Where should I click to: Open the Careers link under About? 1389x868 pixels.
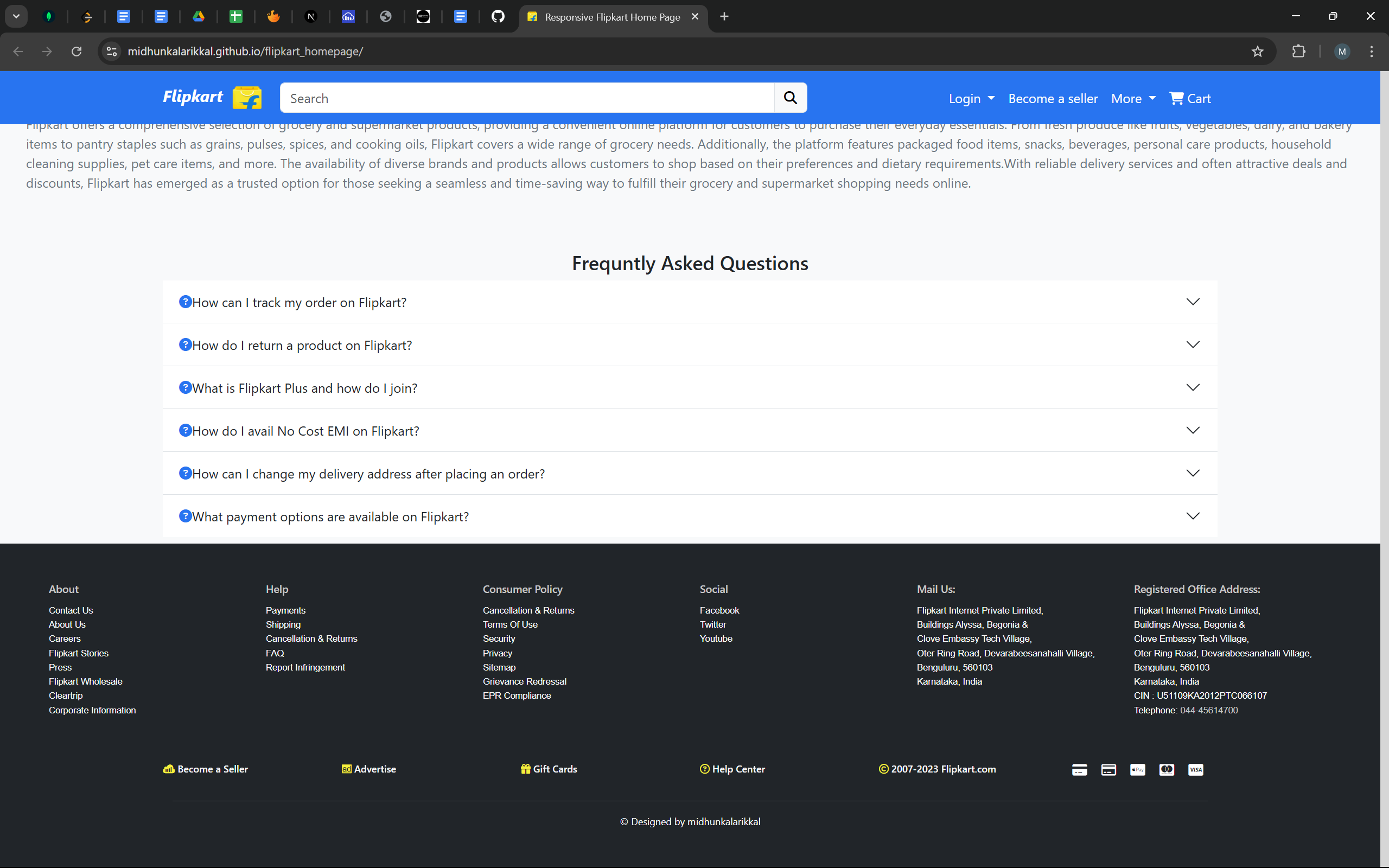pos(64,639)
